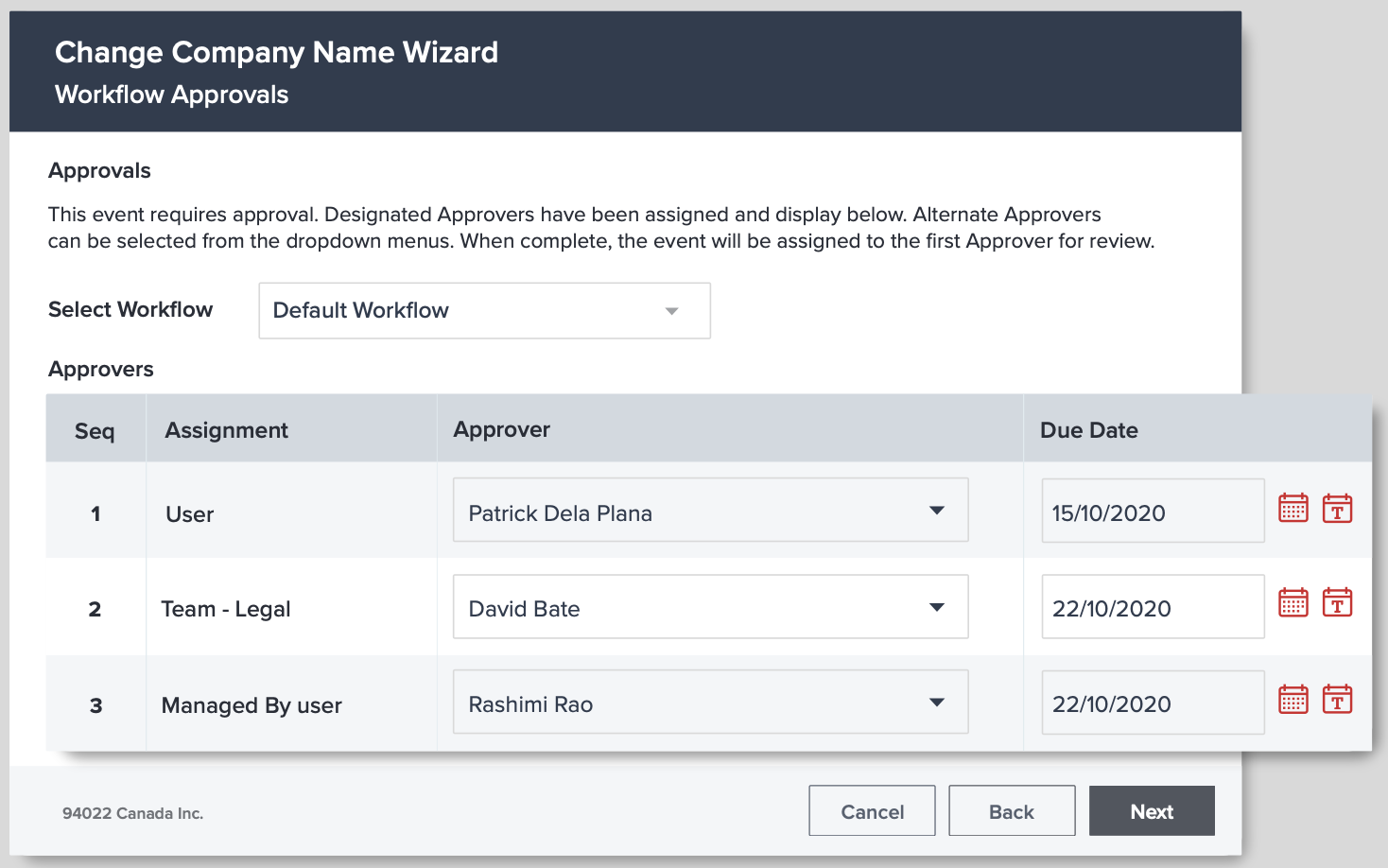Open calendar picker for 15/10/2020 row
This screenshot has height=868, width=1388.
(x=1293, y=508)
